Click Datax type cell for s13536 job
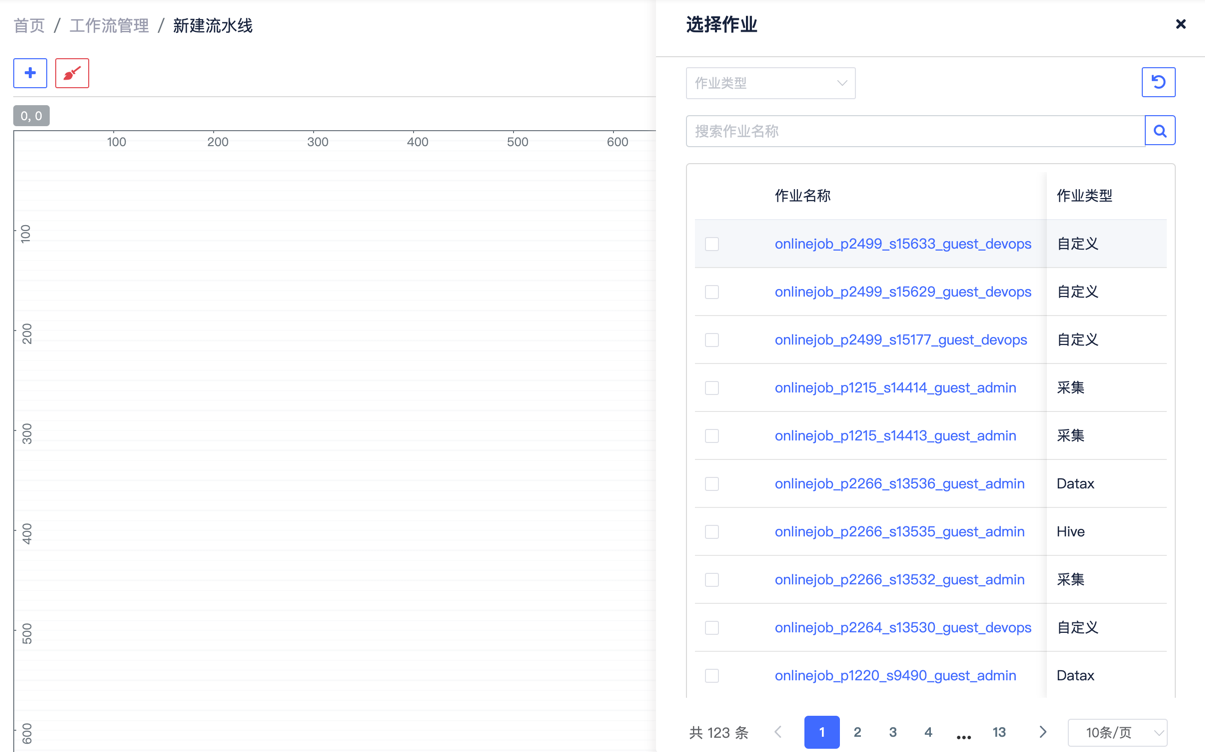Viewport: 1205px width, 752px height. click(x=1076, y=484)
